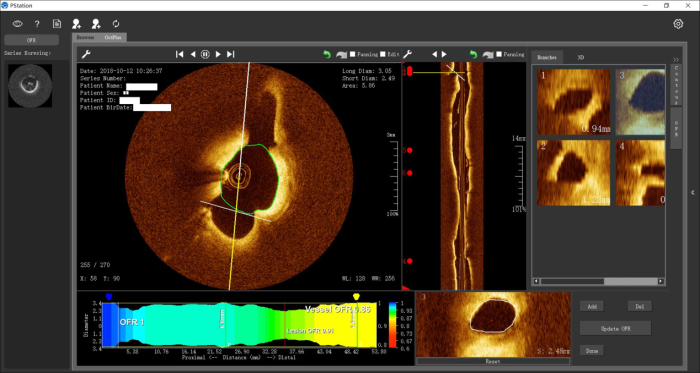The height and width of the screenshot is (373, 700).
Task: Click the eye view icon in top toolbar
Action: (17, 24)
